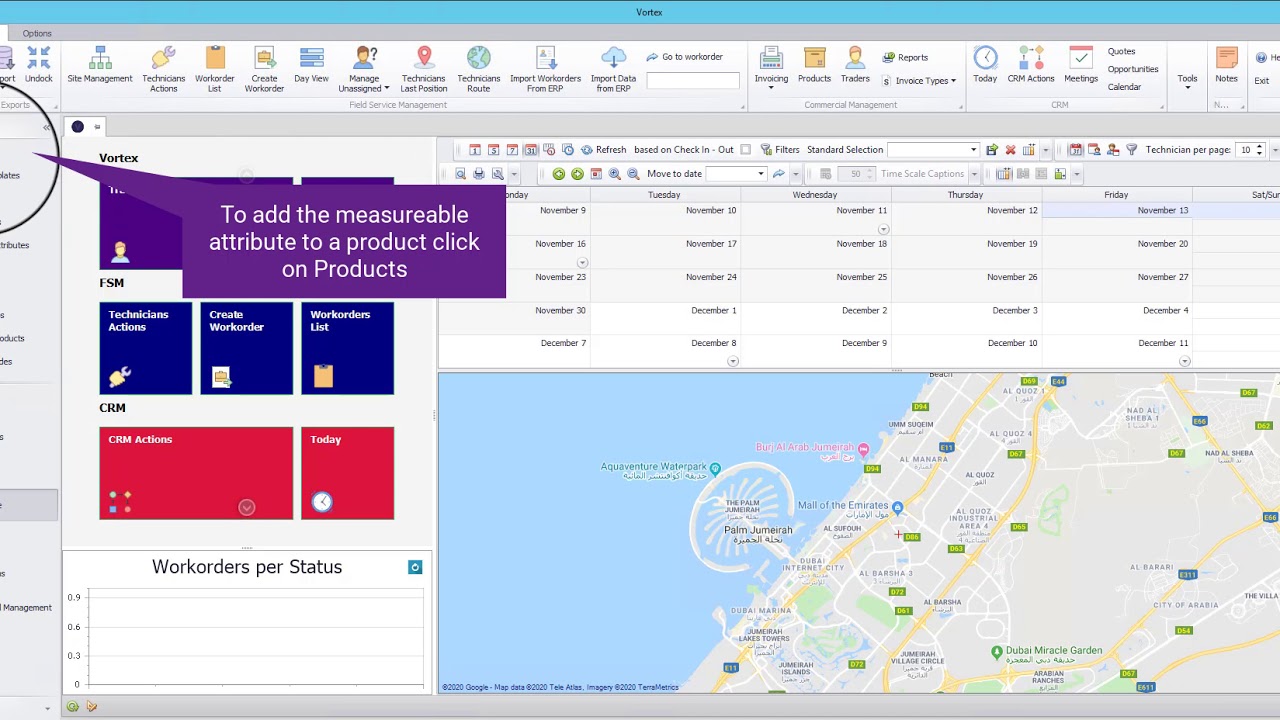Select the month (31) calendar view icon
Image resolution: width=1280 pixels, height=720 pixels.
click(x=531, y=150)
